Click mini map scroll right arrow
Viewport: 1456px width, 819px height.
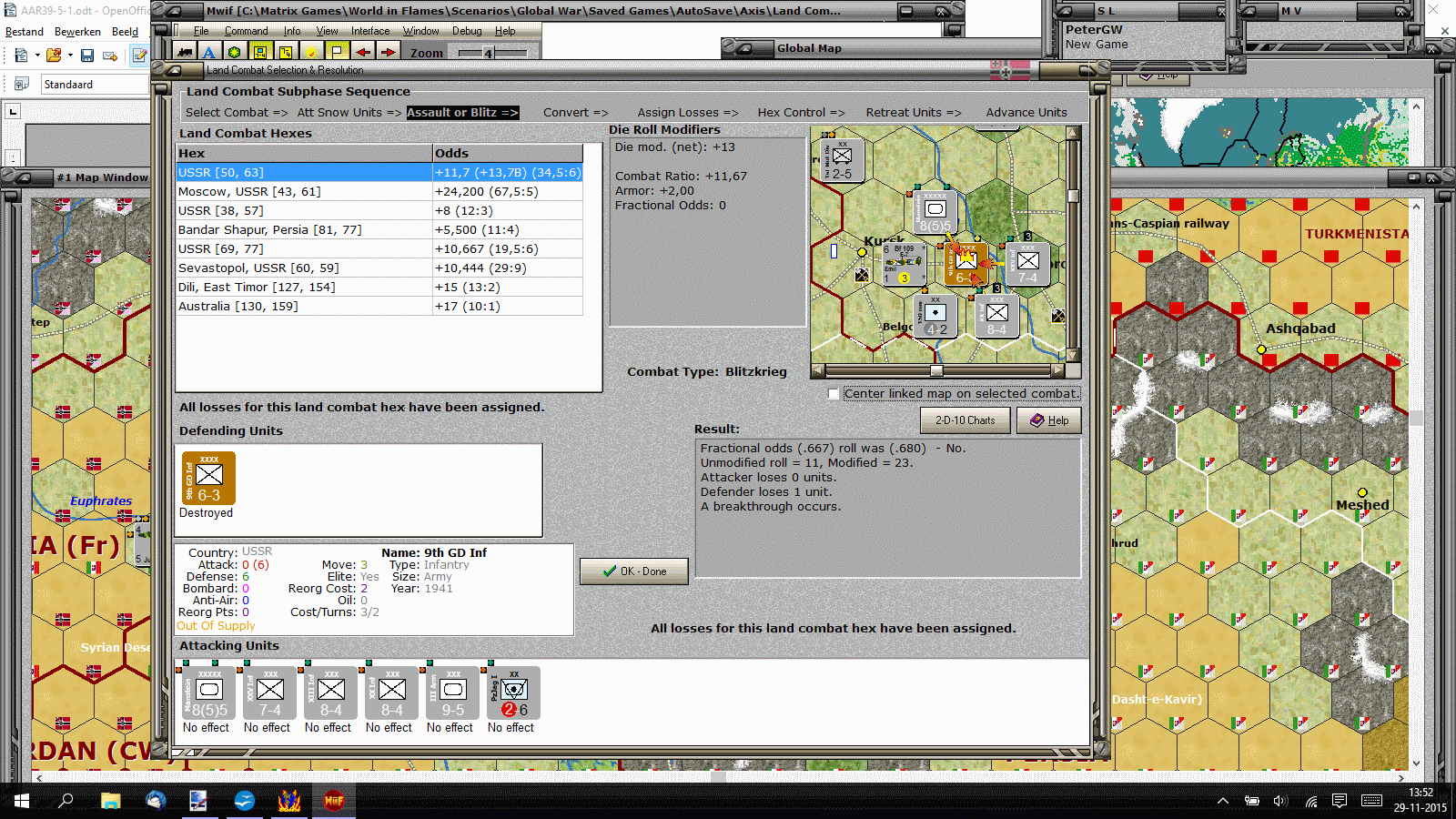1057,370
